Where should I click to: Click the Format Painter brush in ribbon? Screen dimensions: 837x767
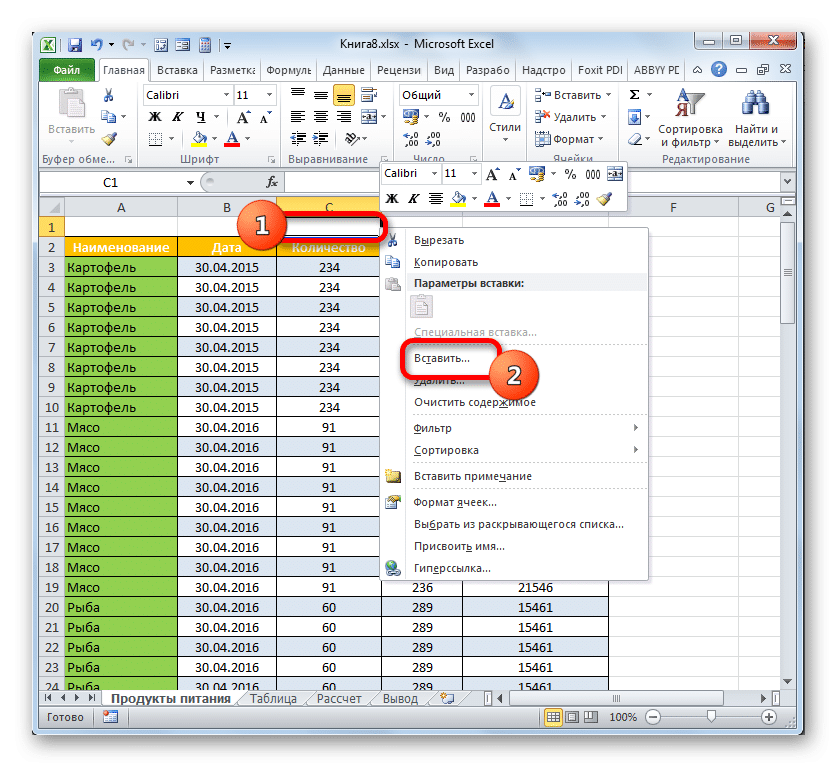(x=109, y=139)
